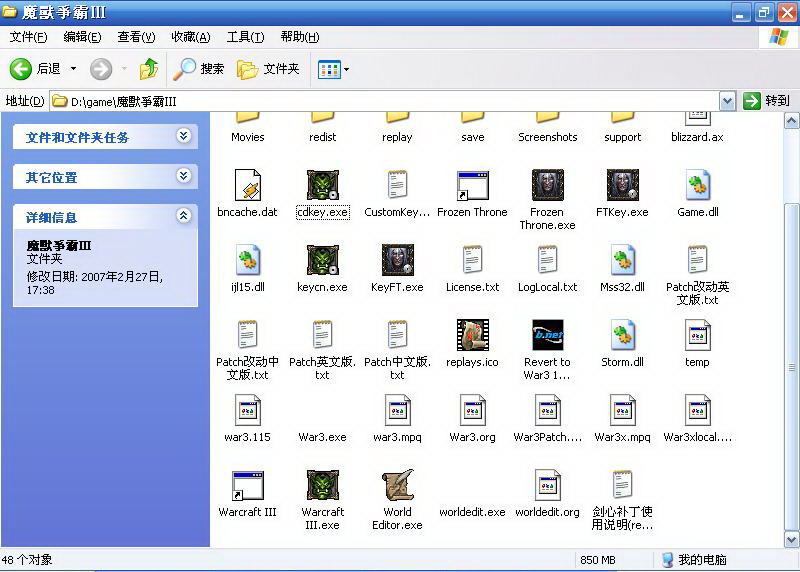The width and height of the screenshot is (800, 572).
Task: Open the 收藏(A) menu
Action: pyautogui.click(x=191, y=37)
